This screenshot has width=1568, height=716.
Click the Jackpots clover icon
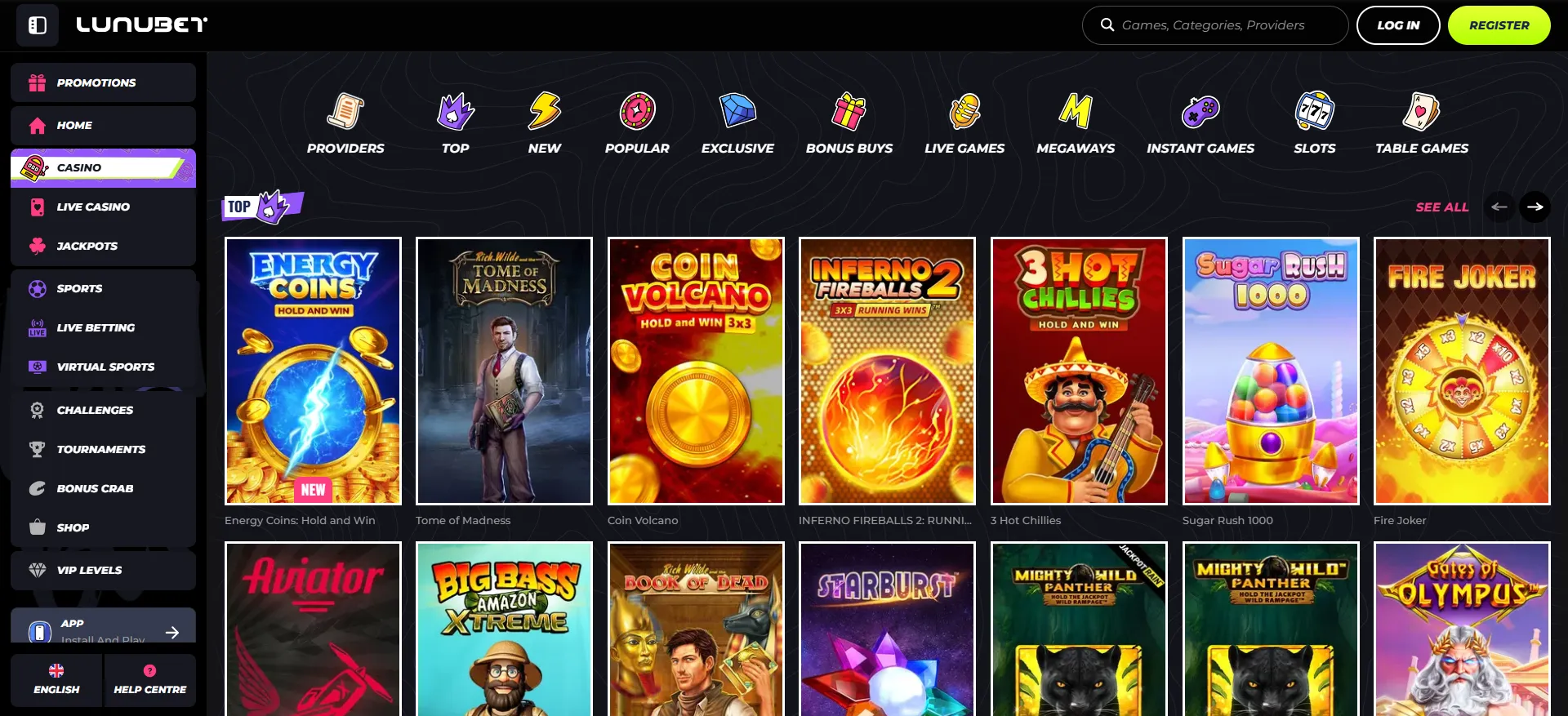(x=38, y=246)
